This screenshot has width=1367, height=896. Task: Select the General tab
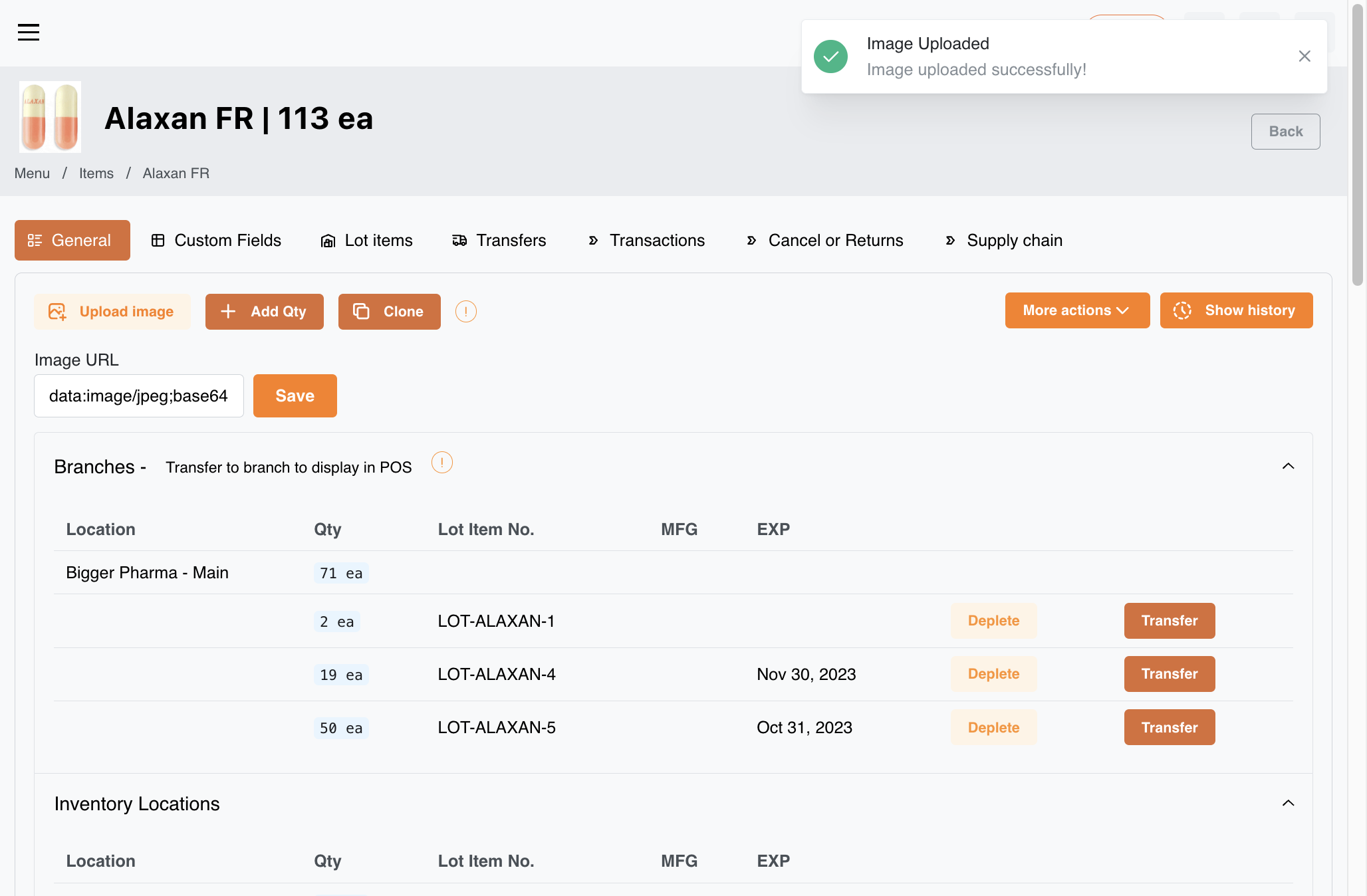tap(72, 240)
